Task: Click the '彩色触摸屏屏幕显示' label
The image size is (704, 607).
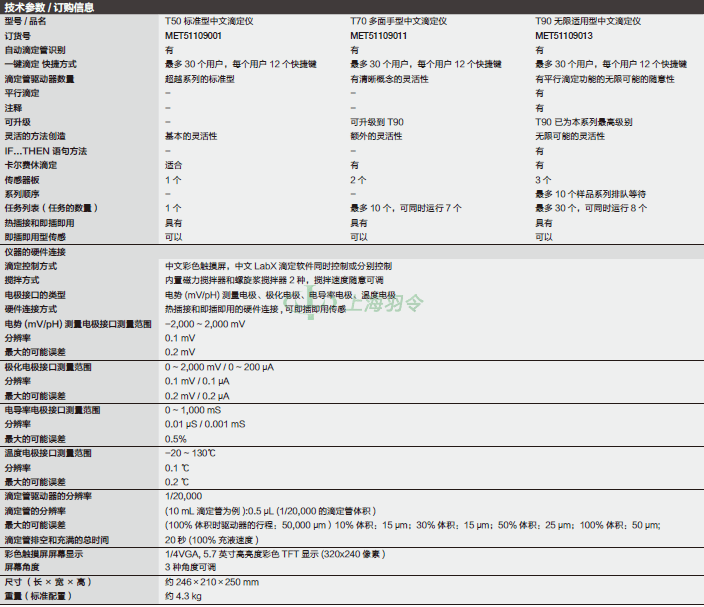Action: click(44, 554)
